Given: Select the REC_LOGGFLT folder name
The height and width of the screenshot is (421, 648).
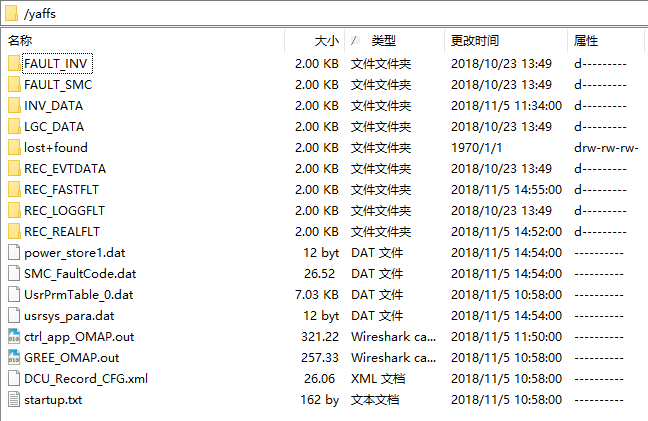Looking at the screenshot, I should 64,211.
